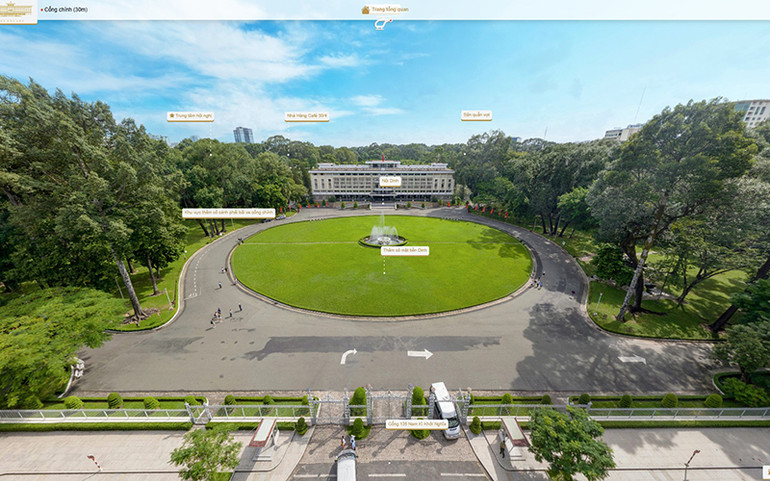Click the home icon beside Trang tổng quan
Viewport: 770px width, 481px height.
tap(365, 9)
